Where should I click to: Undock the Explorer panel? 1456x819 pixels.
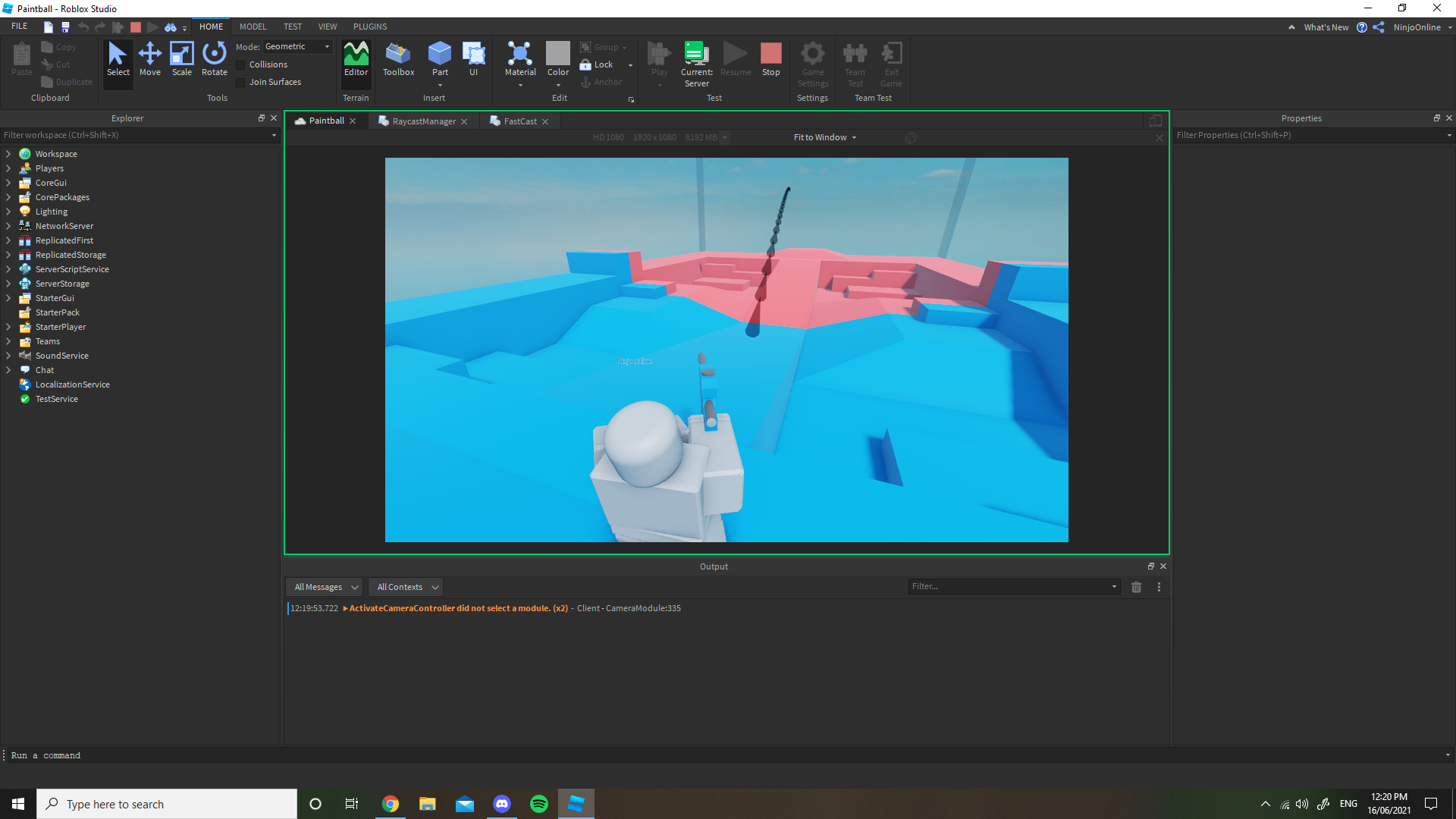click(262, 118)
